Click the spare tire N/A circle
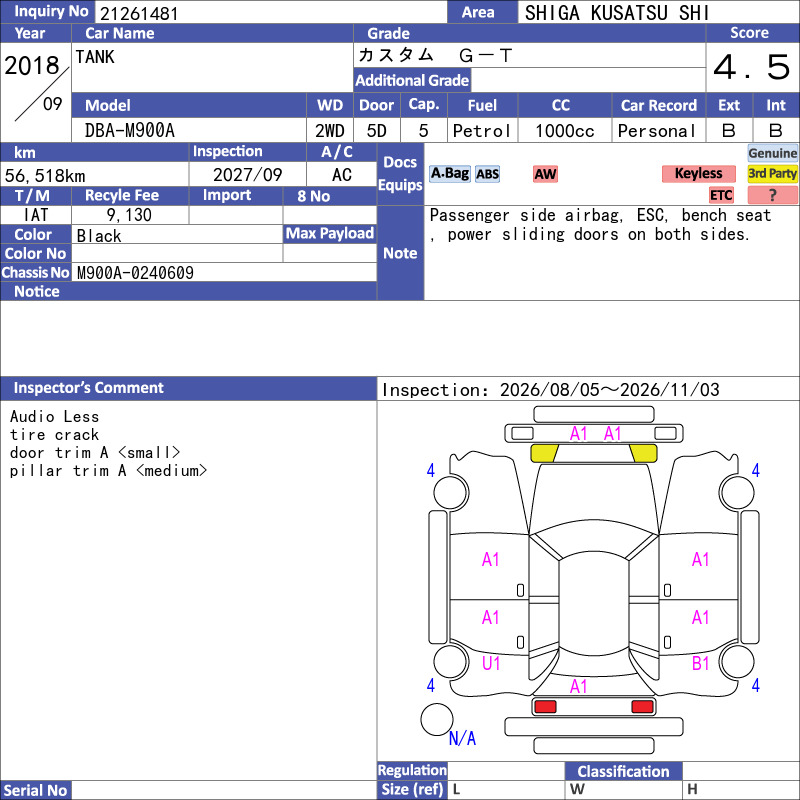Viewport: 800px width, 800px height. pyautogui.click(x=437, y=719)
